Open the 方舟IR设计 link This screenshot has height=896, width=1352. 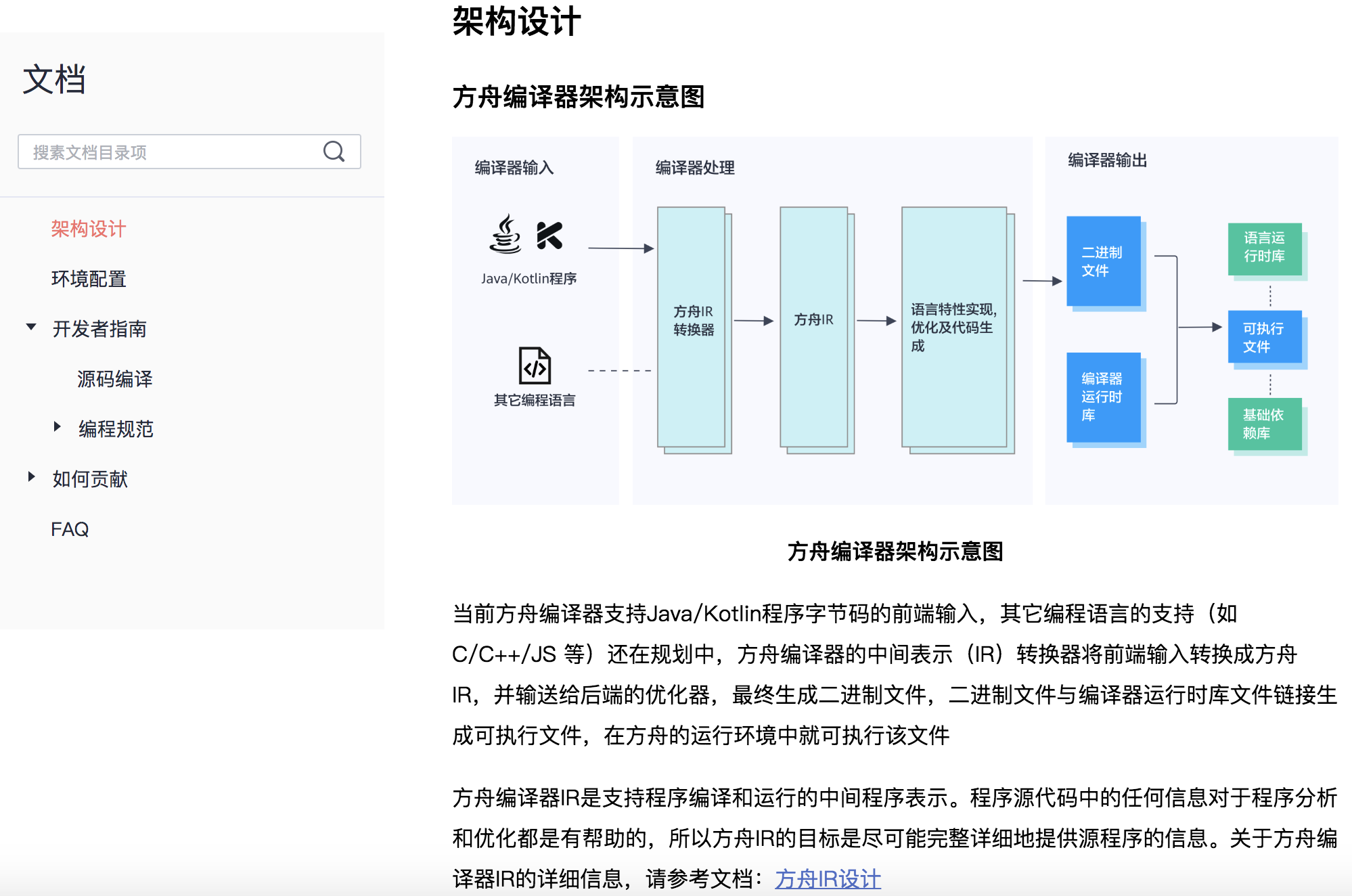[x=827, y=878]
